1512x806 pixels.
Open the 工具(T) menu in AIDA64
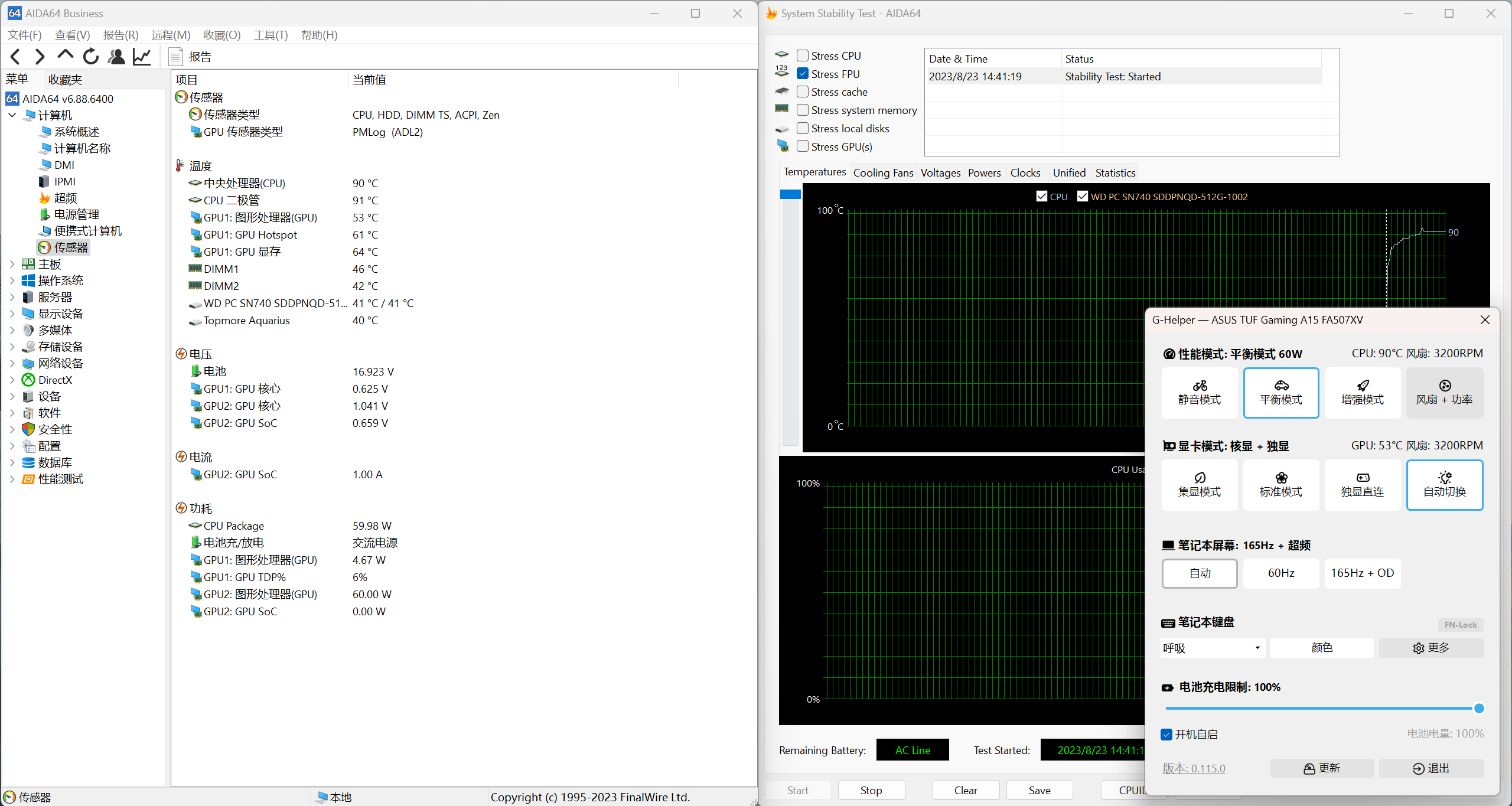(x=270, y=35)
